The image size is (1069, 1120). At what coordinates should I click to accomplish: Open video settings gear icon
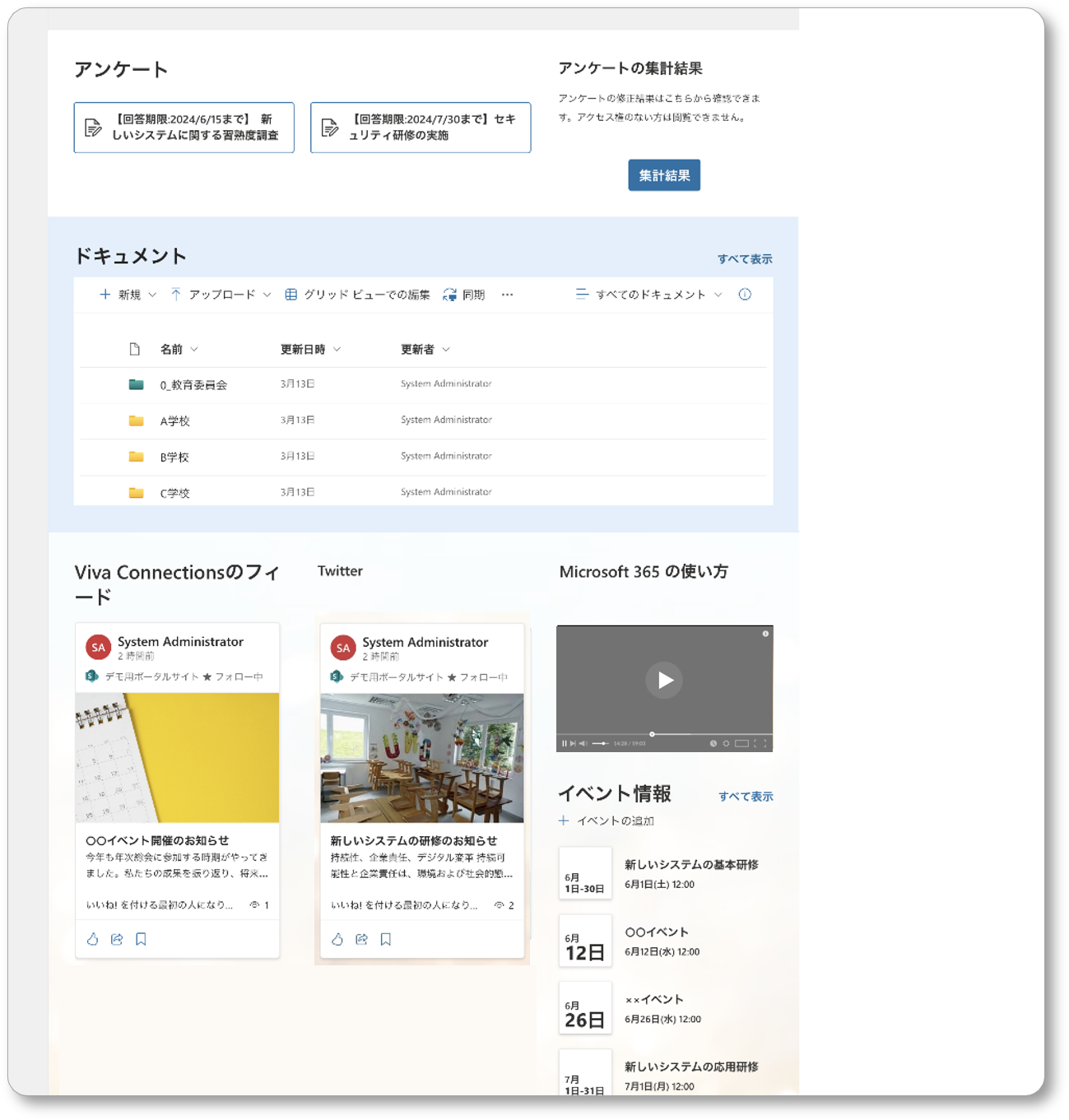[x=726, y=744]
